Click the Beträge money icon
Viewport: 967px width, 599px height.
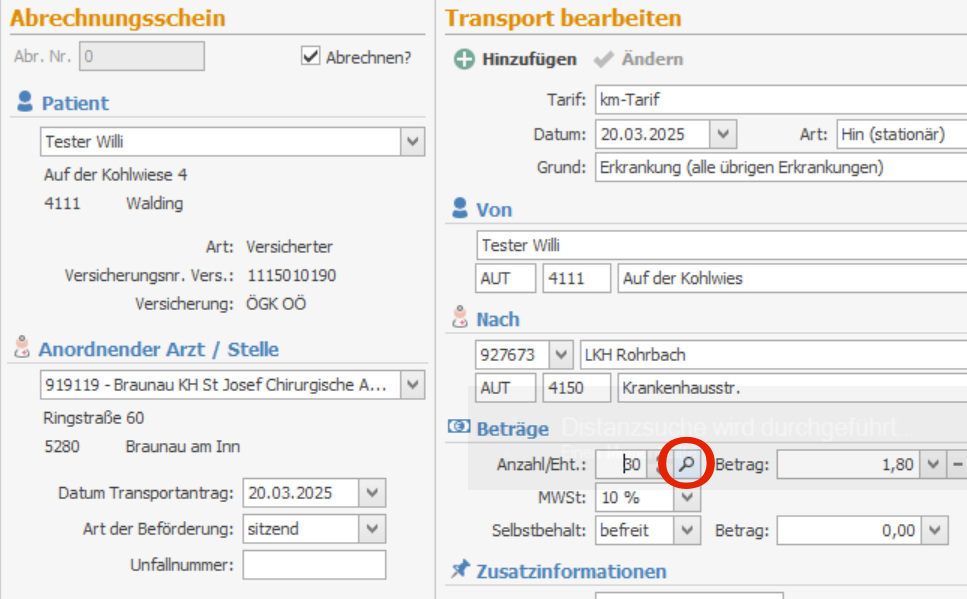(x=459, y=427)
